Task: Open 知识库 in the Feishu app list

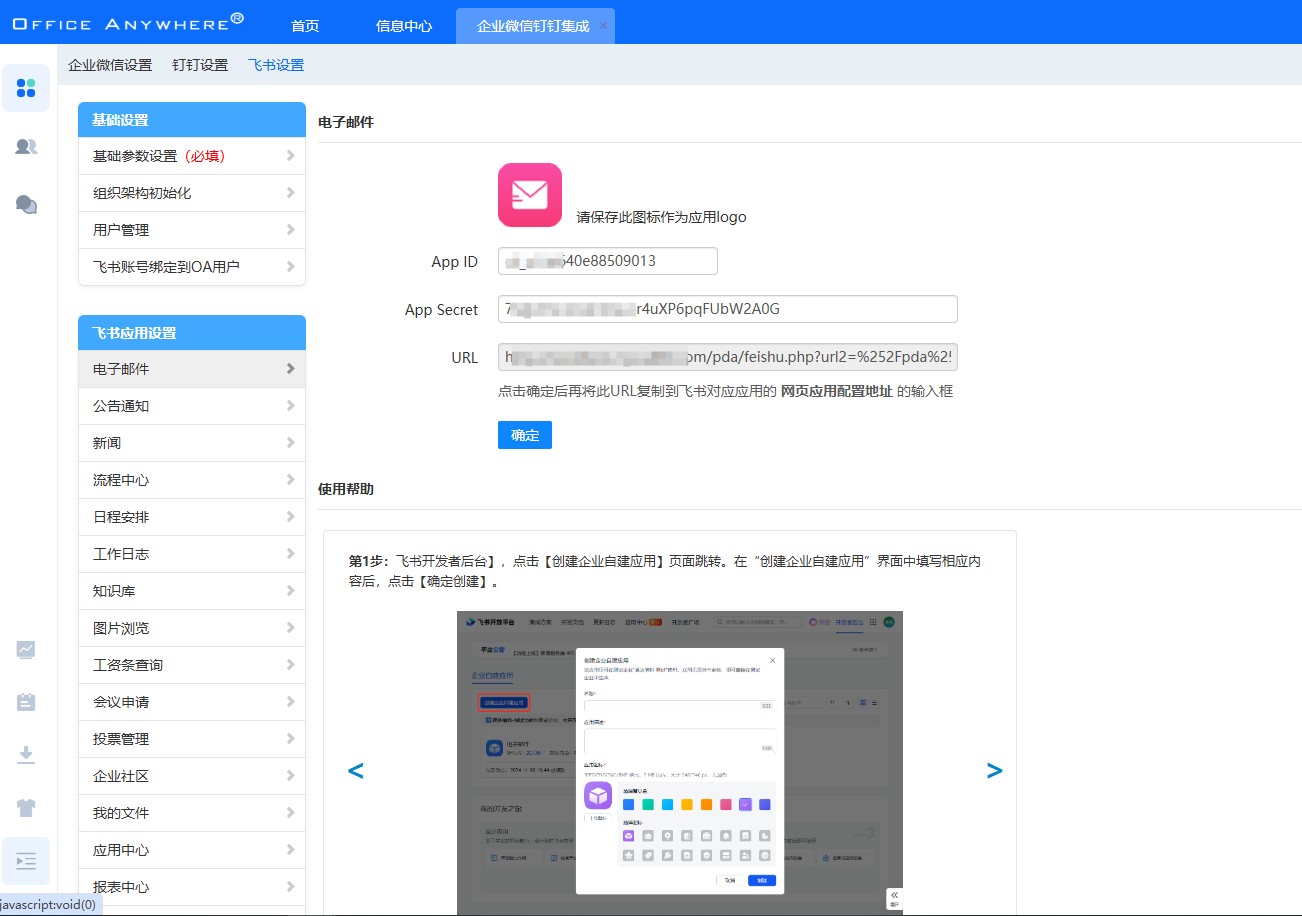Action: pyautogui.click(x=192, y=591)
